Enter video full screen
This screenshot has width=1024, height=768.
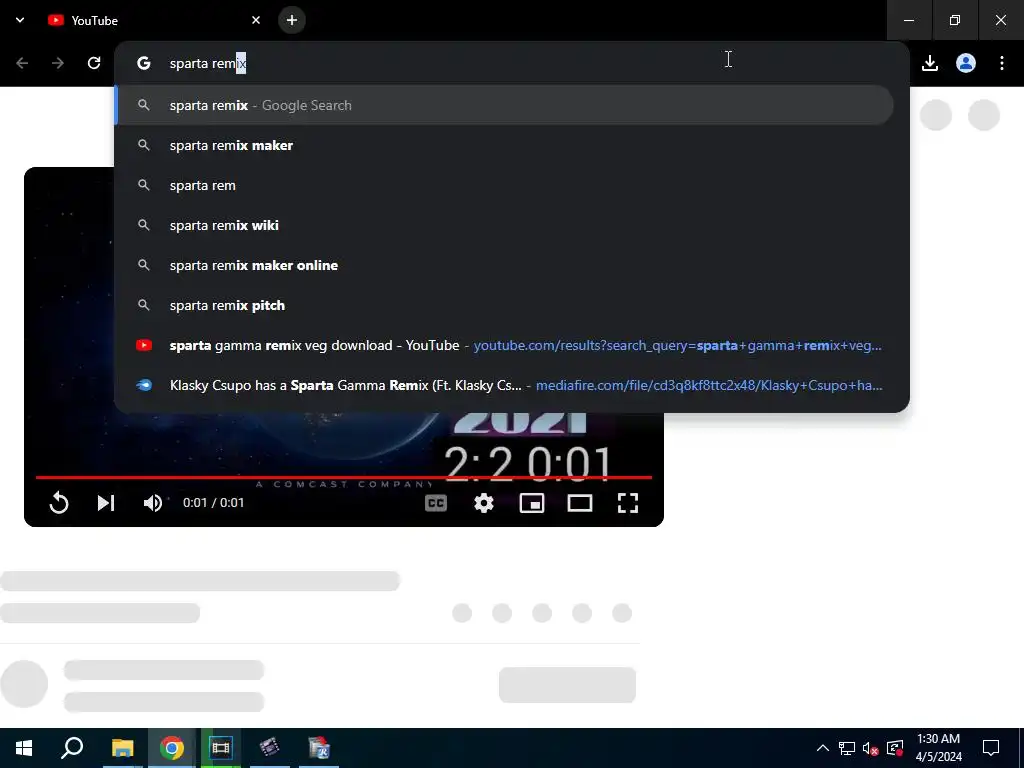click(x=628, y=503)
